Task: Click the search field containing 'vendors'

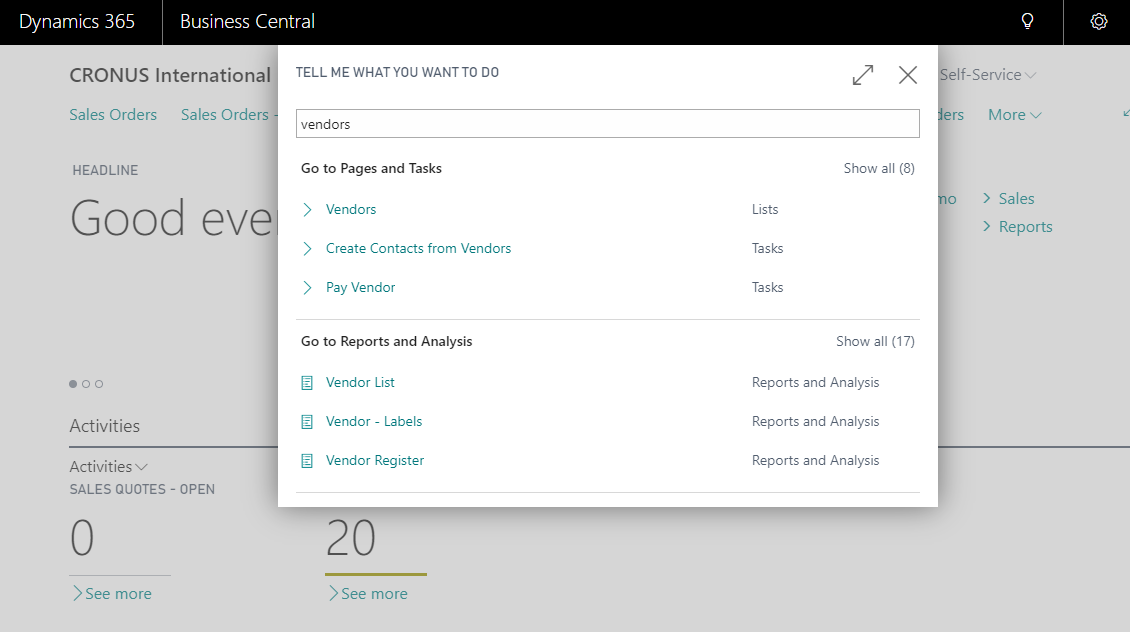Action: [x=608, y=124]
